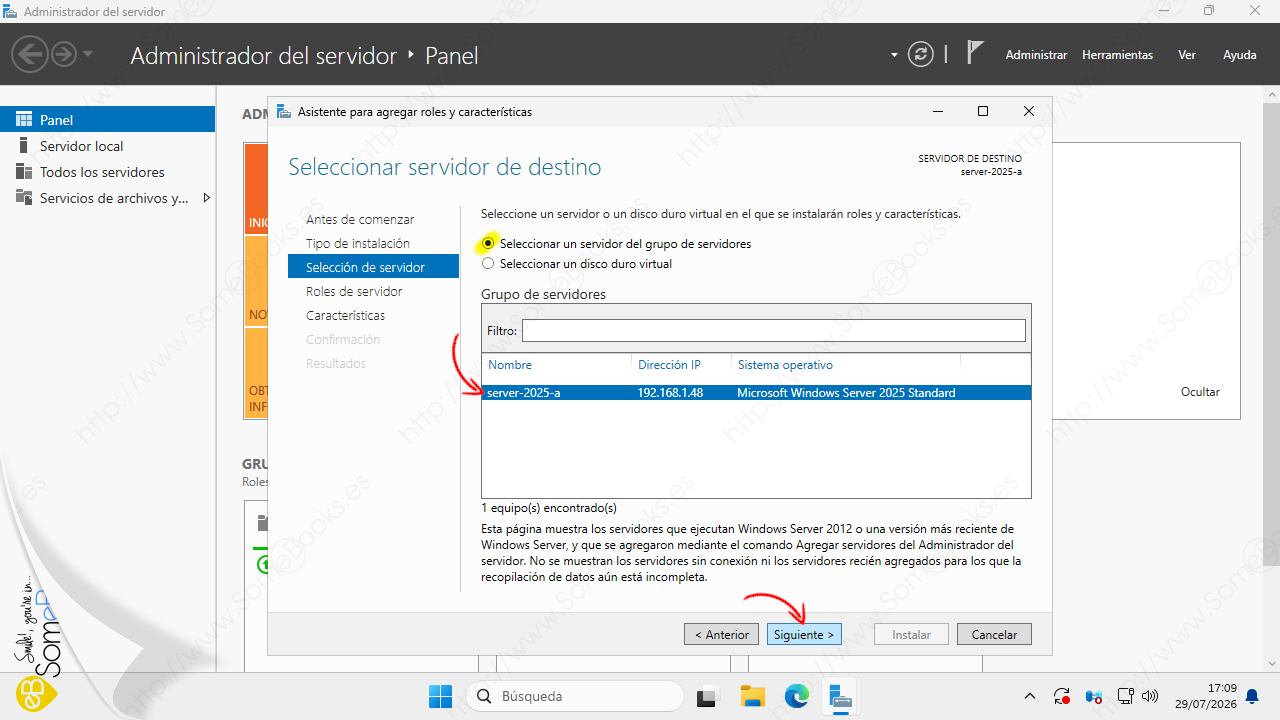This screenshot has width=1280, height=720.
Task: Click the Panel dashboard icon in sidebar
Action: click(24, 120)
